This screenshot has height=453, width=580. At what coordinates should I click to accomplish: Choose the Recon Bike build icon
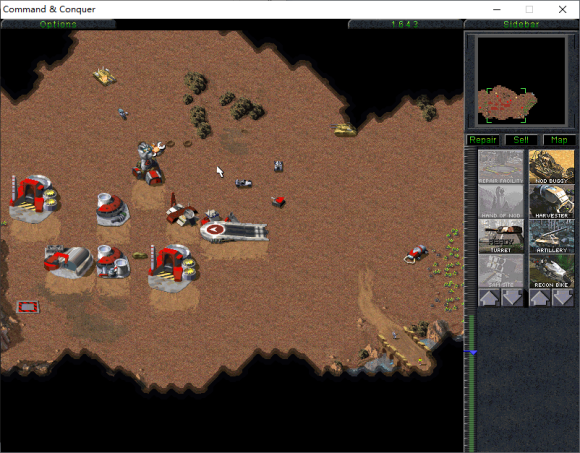pos(551,271)
